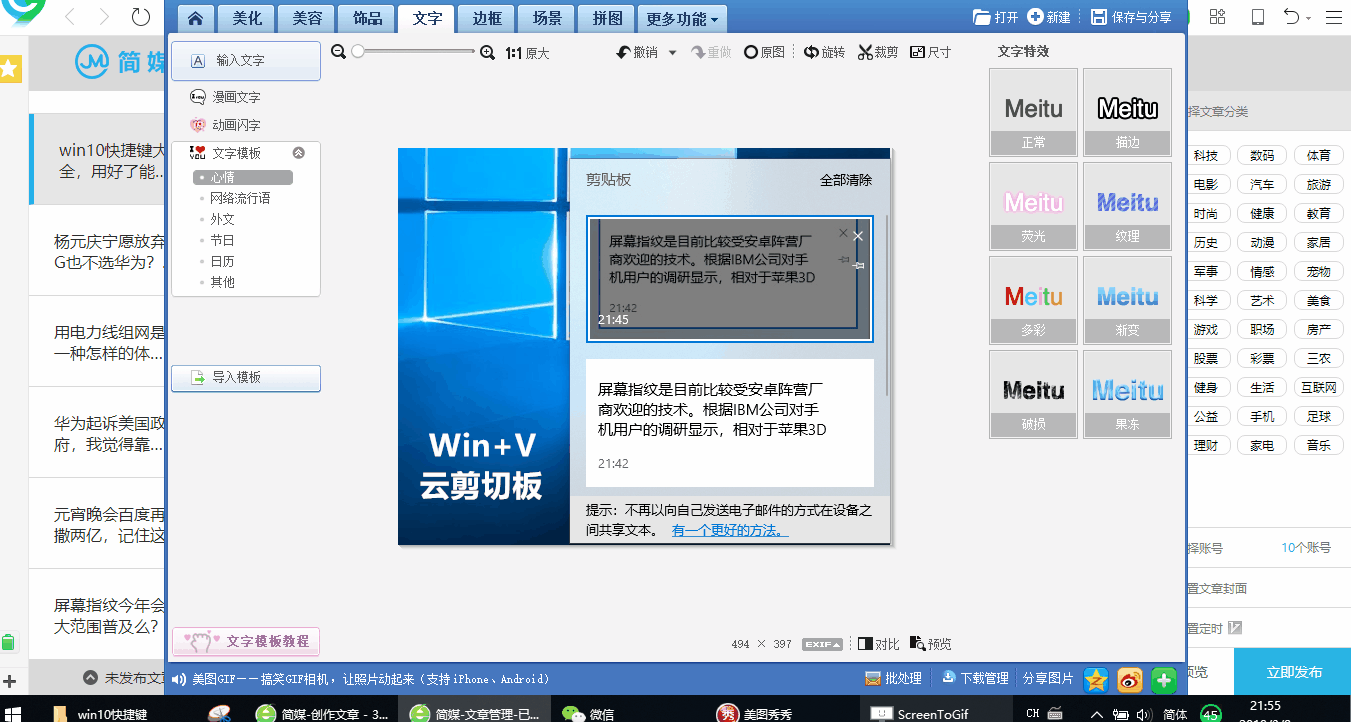Switch to the 美容 tab
Screen dimensions: 1351x722
pos(306,18)
